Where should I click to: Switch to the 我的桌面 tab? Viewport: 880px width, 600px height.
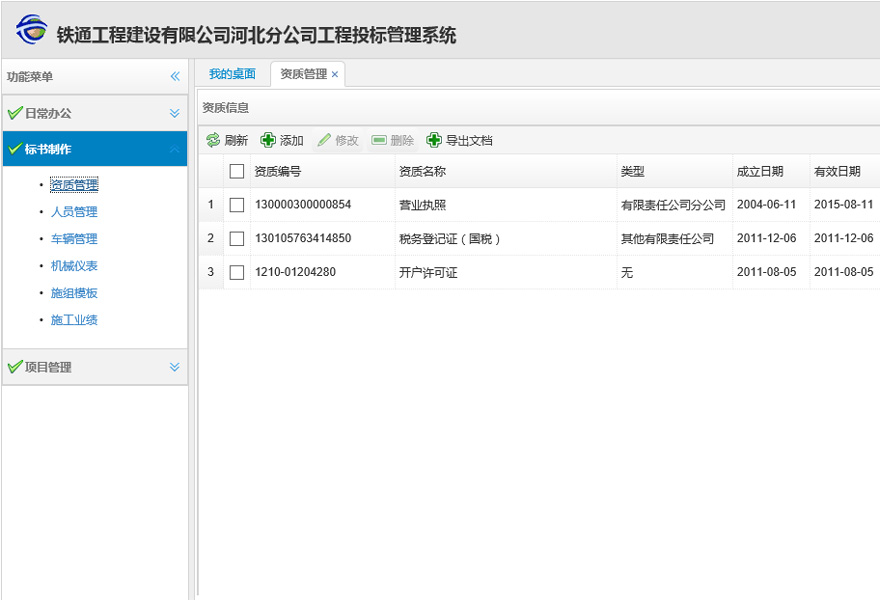(x=233, y=73)
